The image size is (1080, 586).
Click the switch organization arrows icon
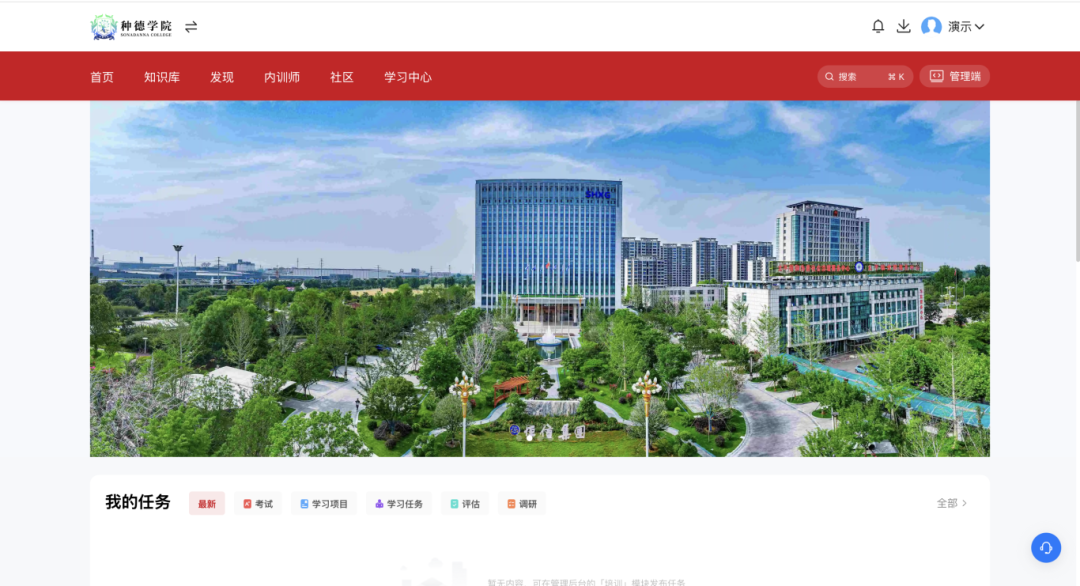pos(191,27)
